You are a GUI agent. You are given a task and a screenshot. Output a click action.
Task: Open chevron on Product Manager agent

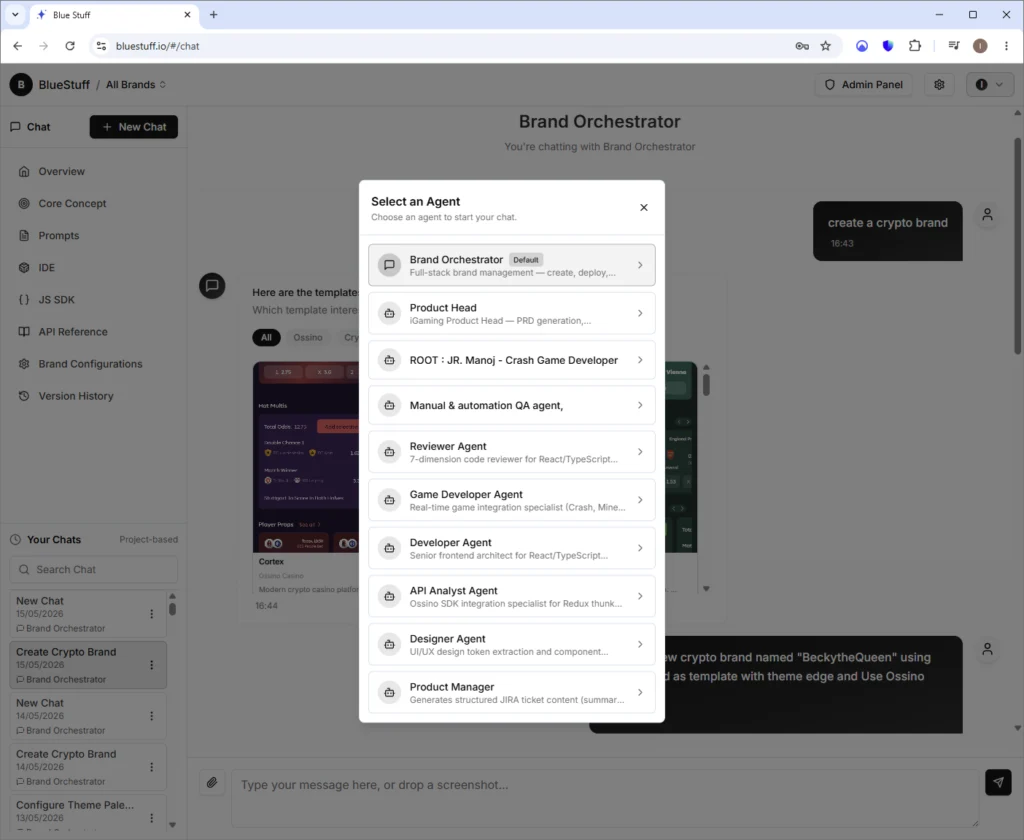coord(640,692)
